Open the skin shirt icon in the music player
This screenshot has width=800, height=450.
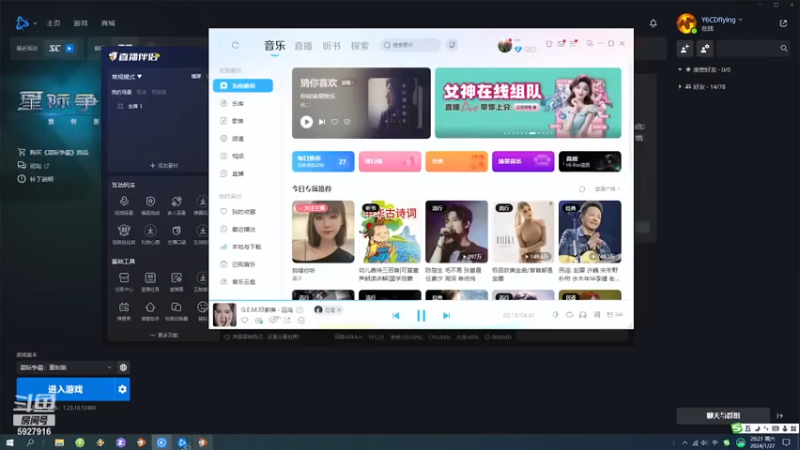549,44
